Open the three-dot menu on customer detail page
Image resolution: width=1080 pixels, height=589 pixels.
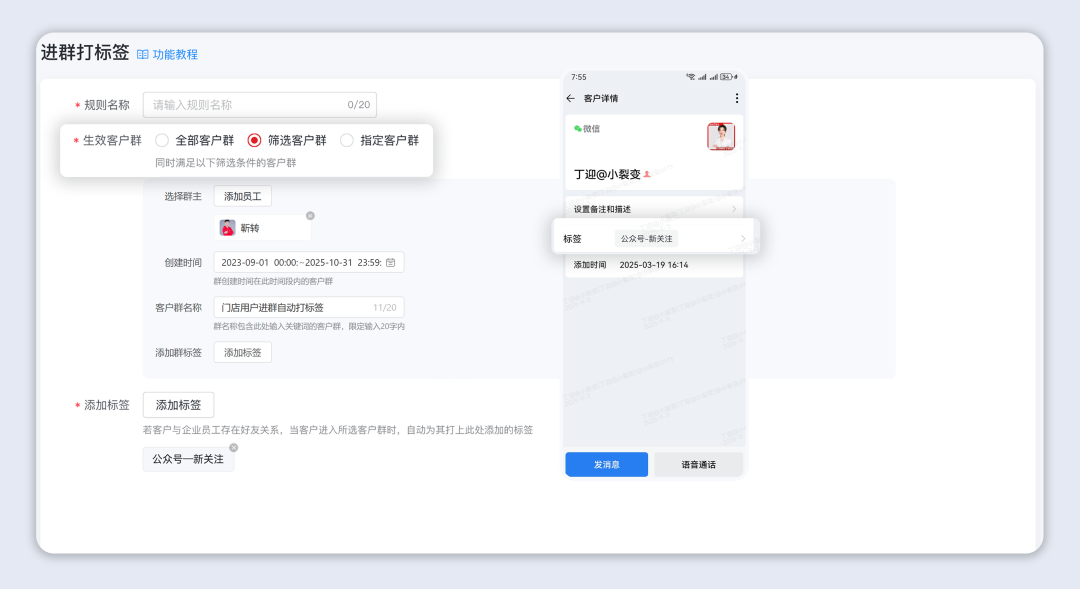click(736, 98)
